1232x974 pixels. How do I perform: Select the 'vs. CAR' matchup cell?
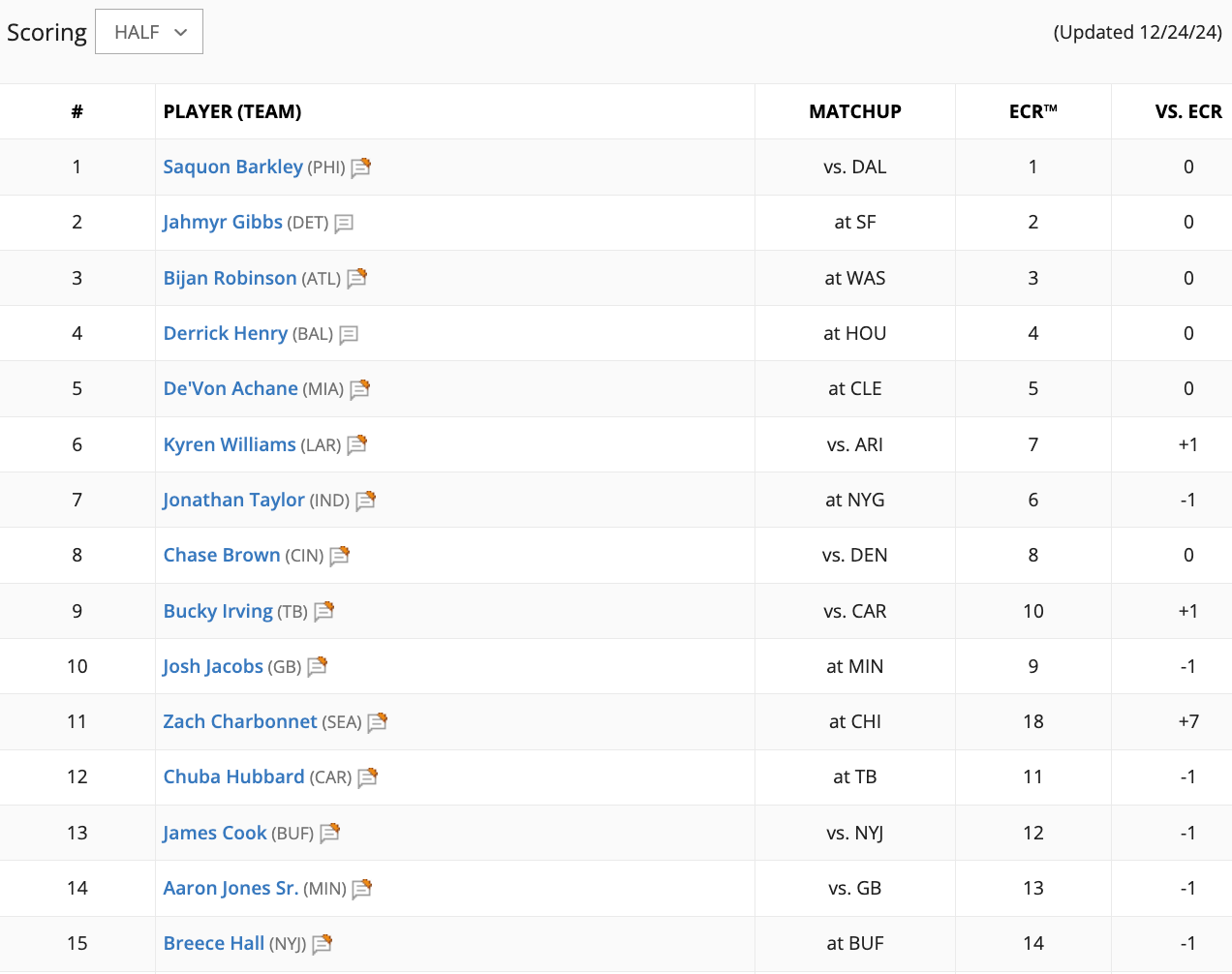(x=855, y=611)
